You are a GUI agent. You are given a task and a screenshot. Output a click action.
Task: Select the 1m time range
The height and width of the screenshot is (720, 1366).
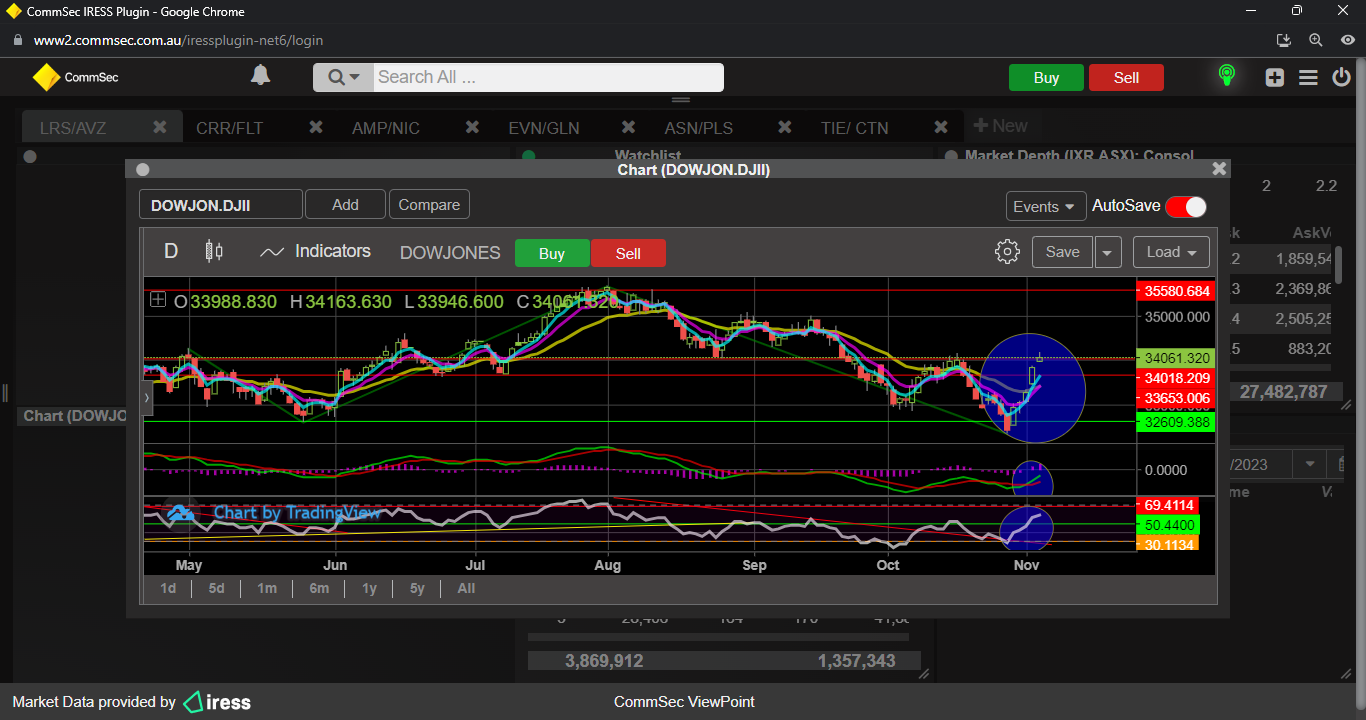point(267,588)
